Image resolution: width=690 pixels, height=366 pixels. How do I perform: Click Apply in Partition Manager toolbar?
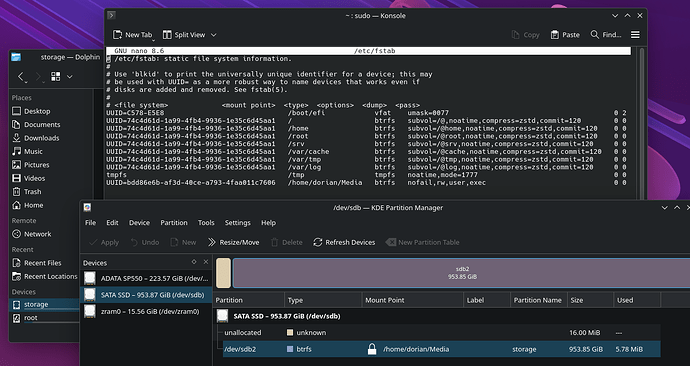104,242
